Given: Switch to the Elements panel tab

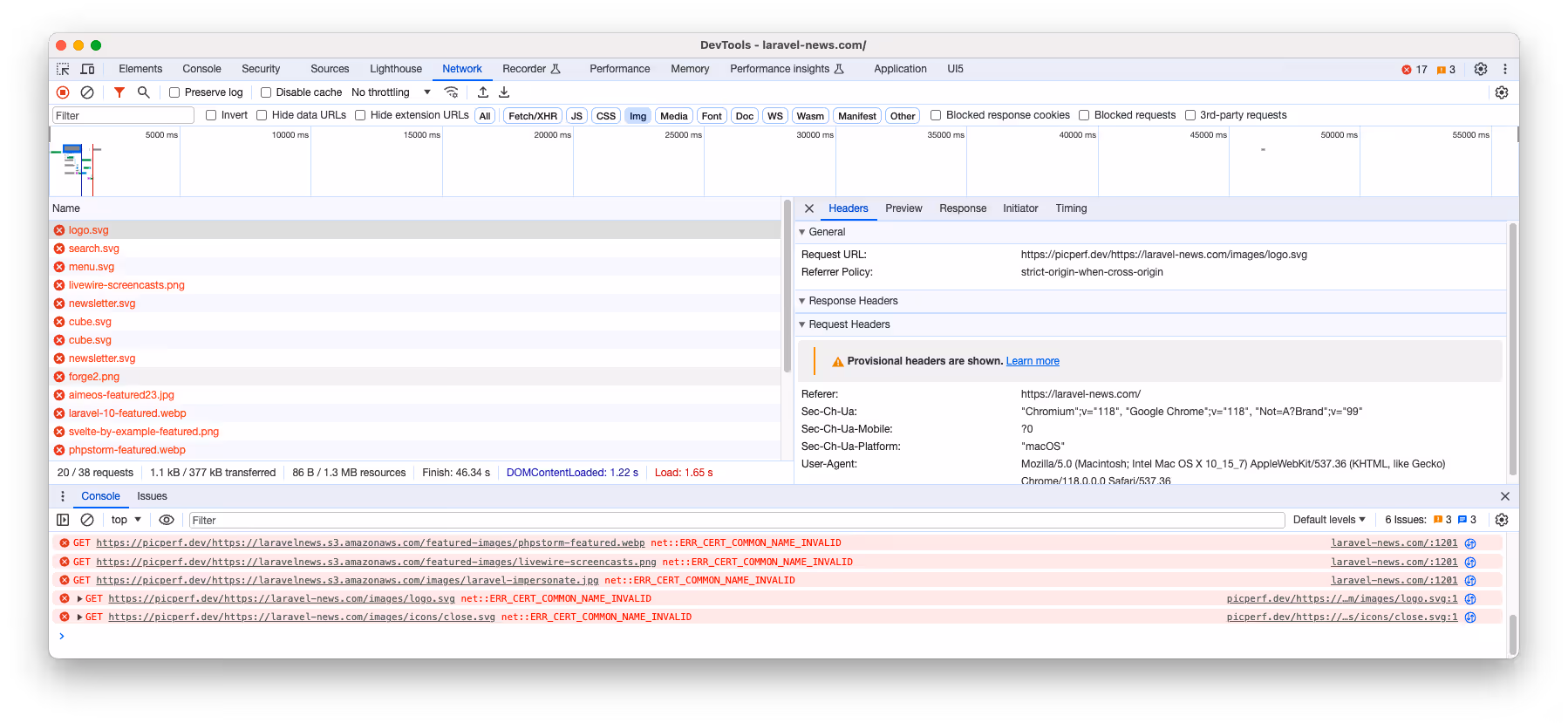Looking at the screenshot, I should point(140,69).
